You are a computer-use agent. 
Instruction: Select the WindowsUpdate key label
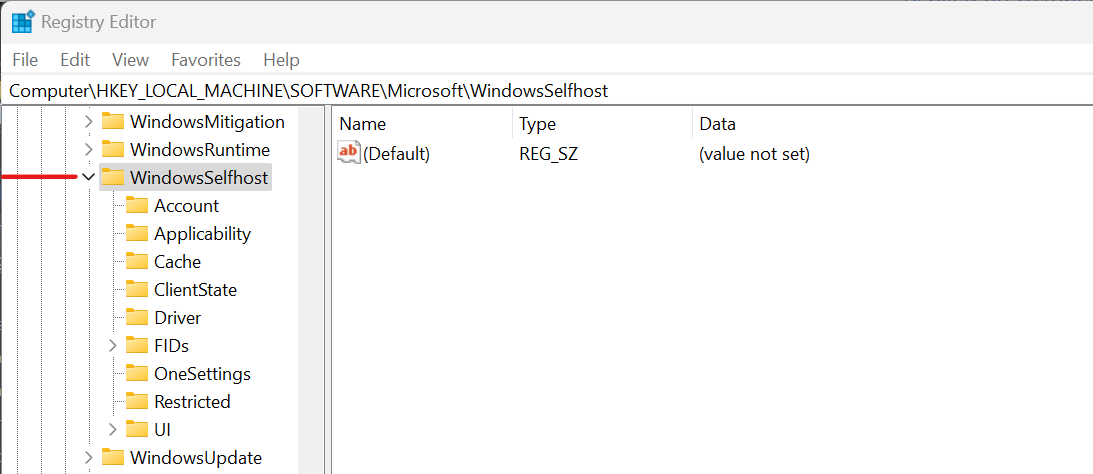point(196,458)
